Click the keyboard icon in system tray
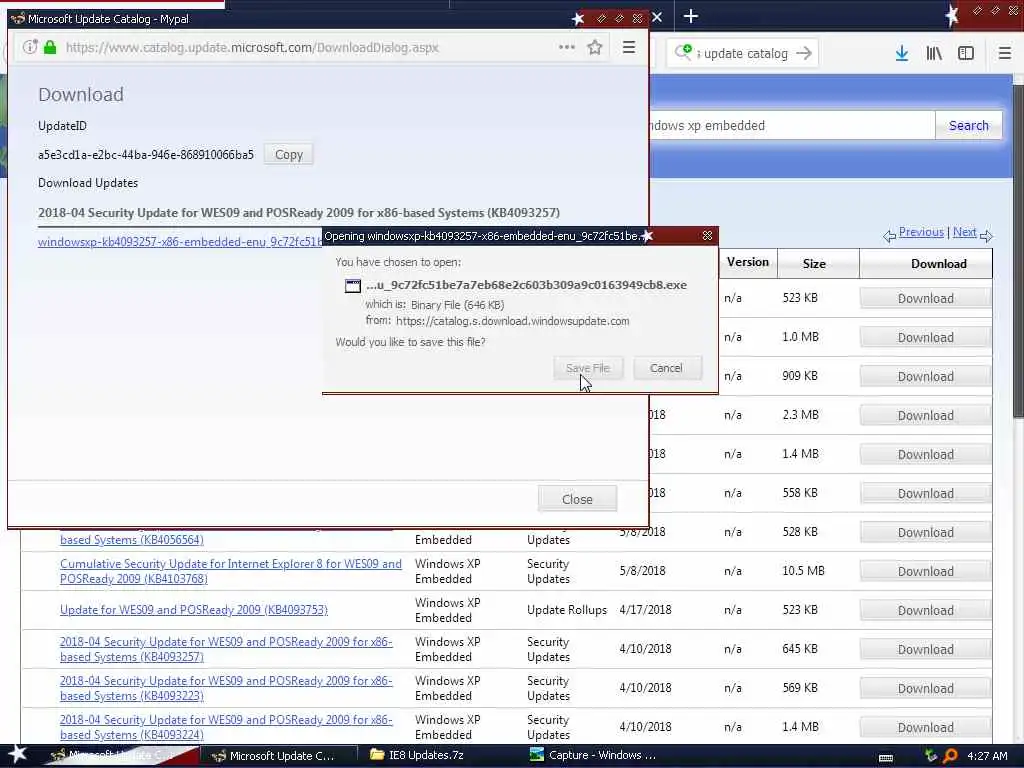 click(x=886, y=758)
